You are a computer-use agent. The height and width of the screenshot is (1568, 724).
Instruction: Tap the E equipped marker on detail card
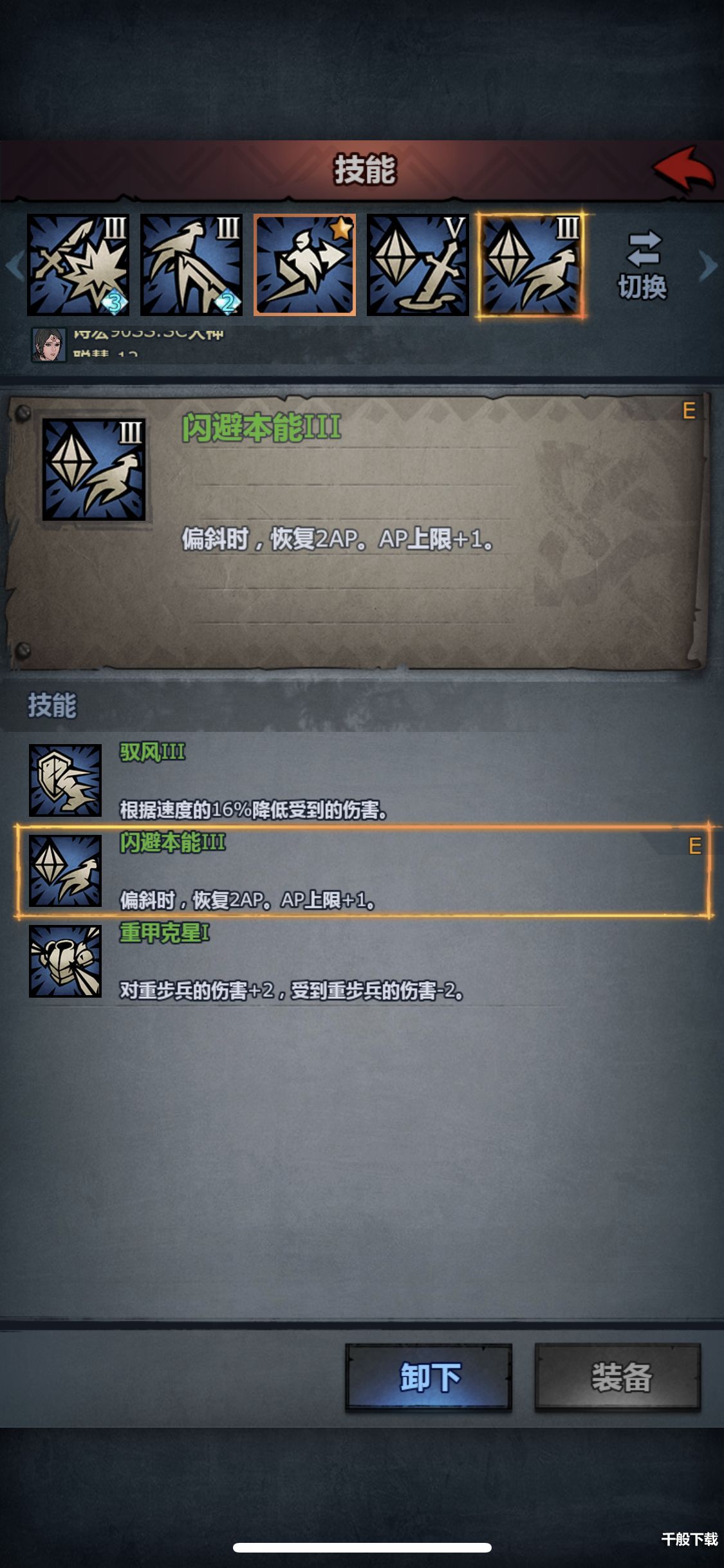click(689, 411)
